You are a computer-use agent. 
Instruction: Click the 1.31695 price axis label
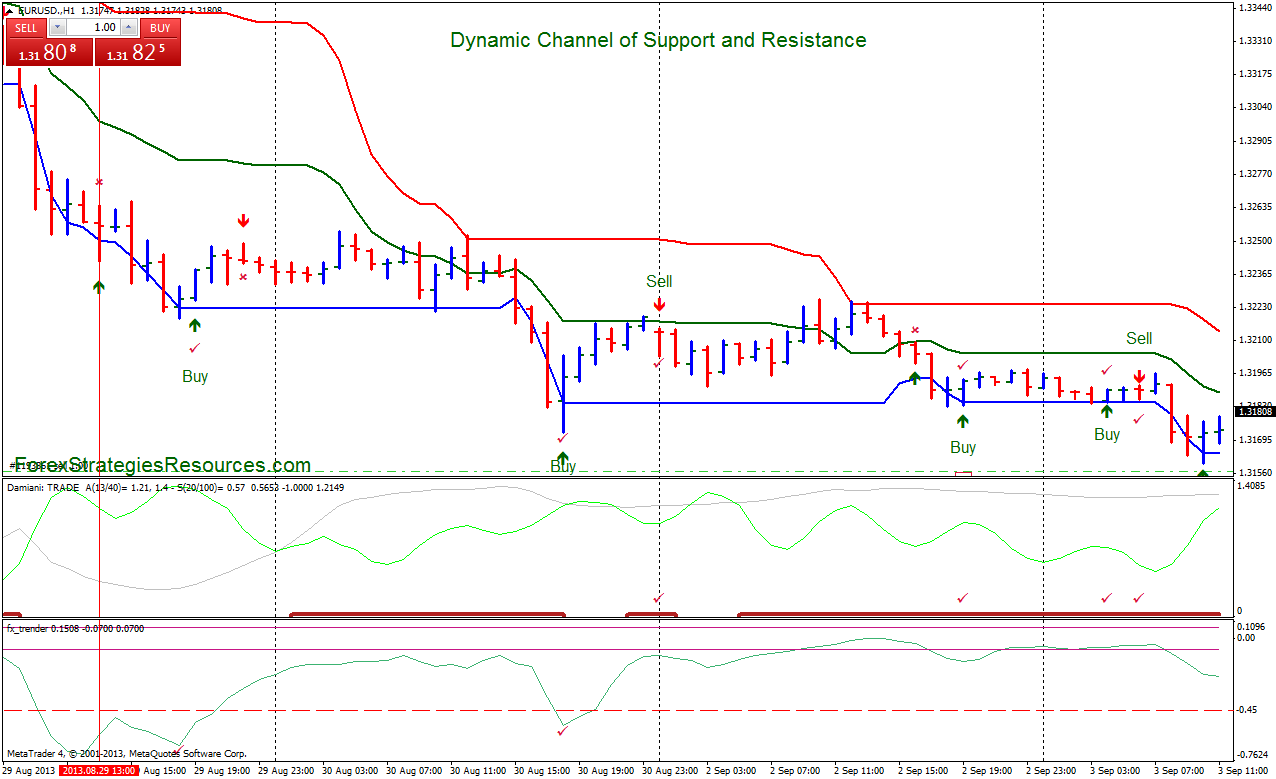[1254, 440]
